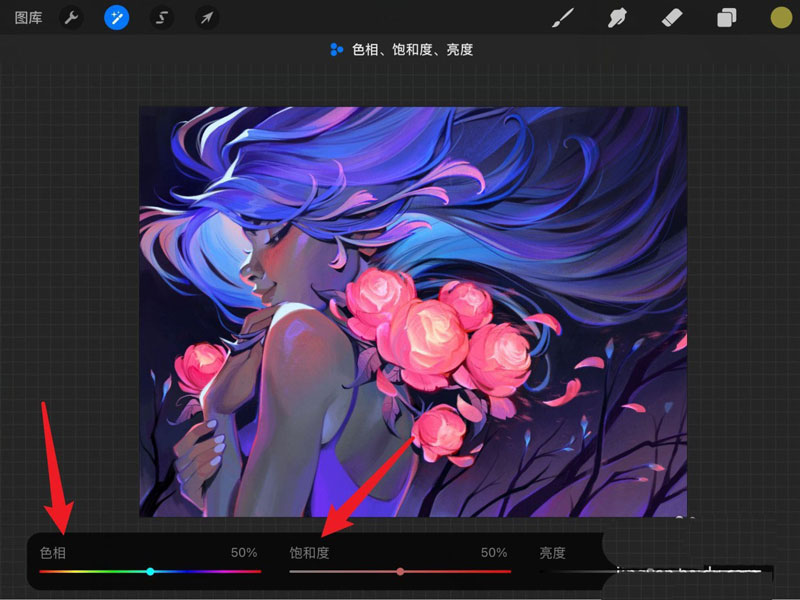Viewport: 800px width, 600px height.
Task: Activate the Transform arrow tool
Action: pos(207,17)
